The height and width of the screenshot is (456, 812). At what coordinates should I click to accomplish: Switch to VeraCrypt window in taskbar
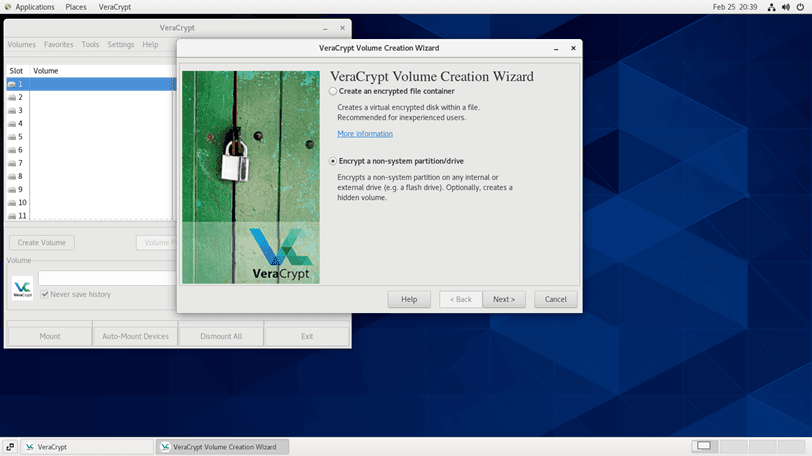87,447
